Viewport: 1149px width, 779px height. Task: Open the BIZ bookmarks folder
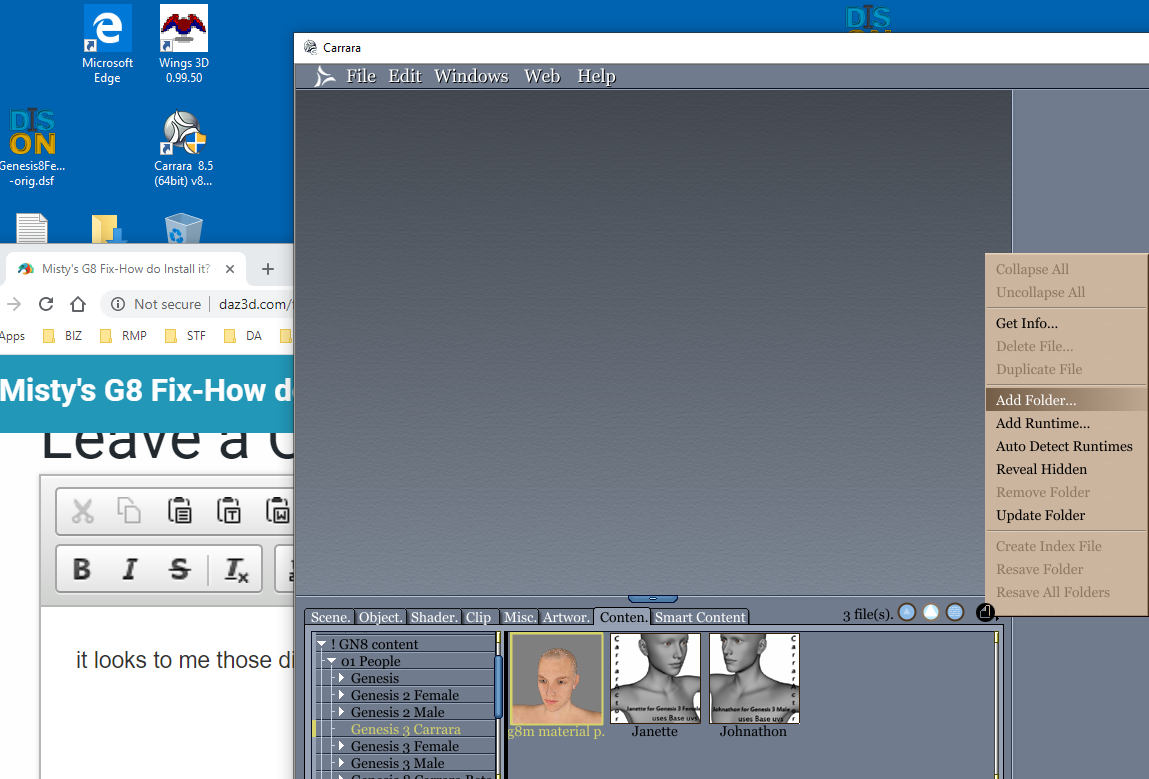(63, 336)
